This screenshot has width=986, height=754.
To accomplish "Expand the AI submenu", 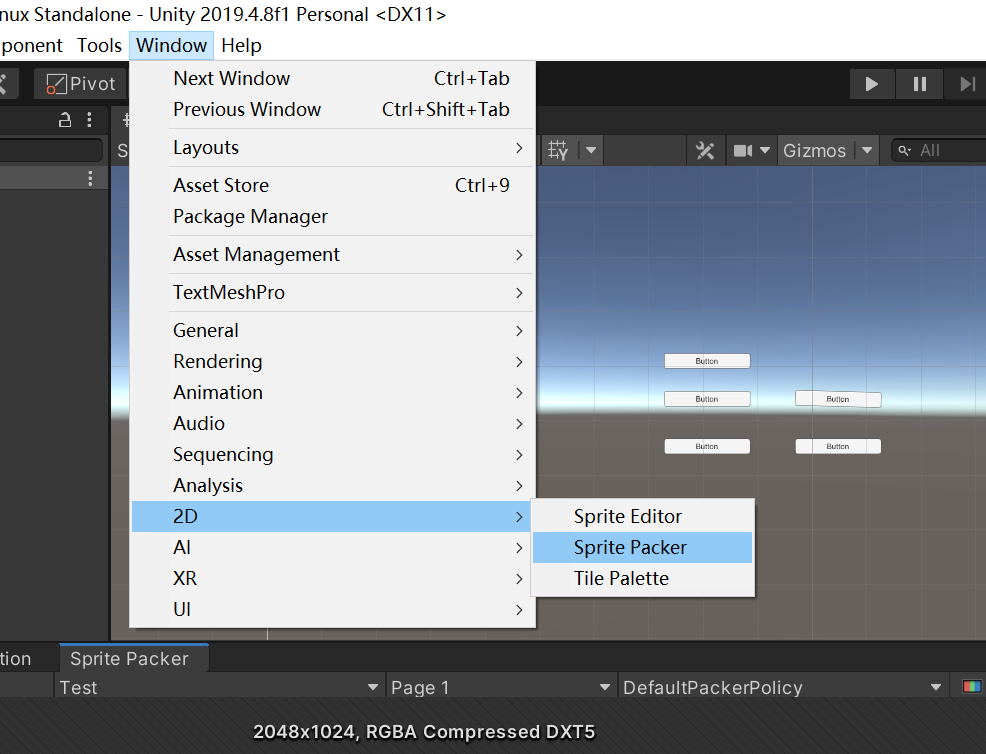I will (333, 548).
